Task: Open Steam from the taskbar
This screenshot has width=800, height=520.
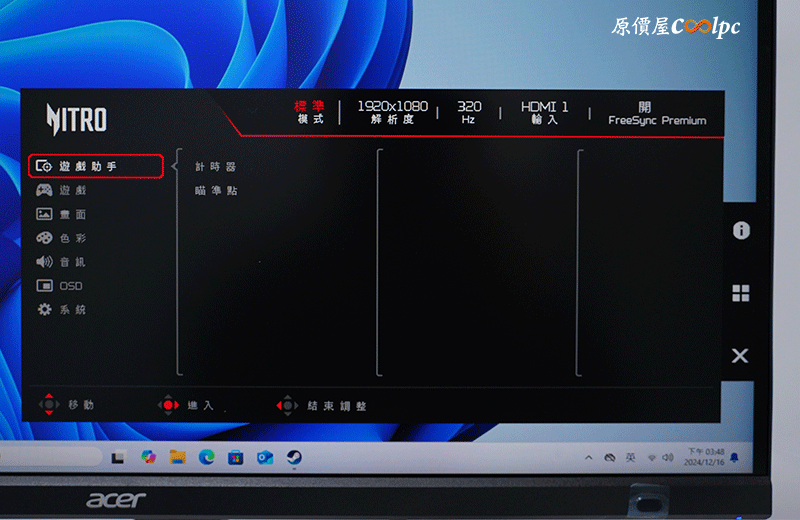Action: click(x=294, y=457)
